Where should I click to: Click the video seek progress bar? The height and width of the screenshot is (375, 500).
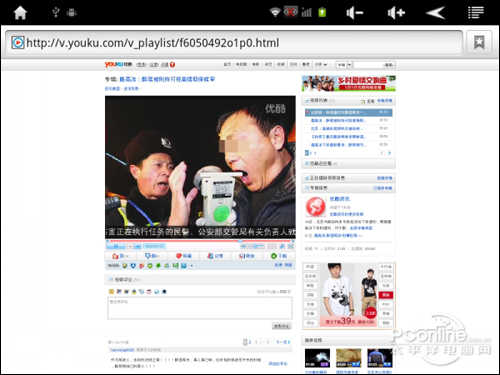tap(200, 241)
